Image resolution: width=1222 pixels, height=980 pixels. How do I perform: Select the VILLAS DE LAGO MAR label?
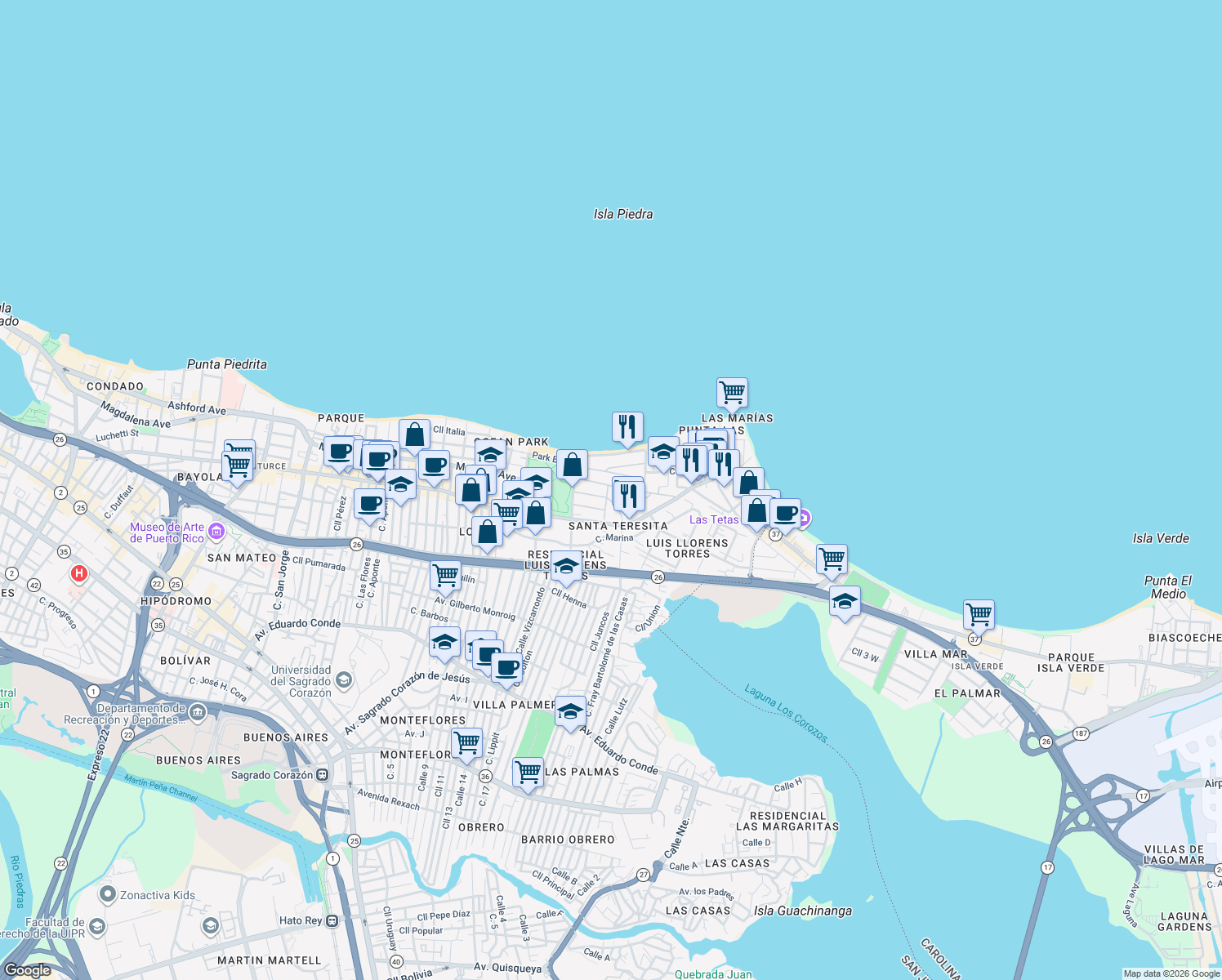[x=1175, y=854]
